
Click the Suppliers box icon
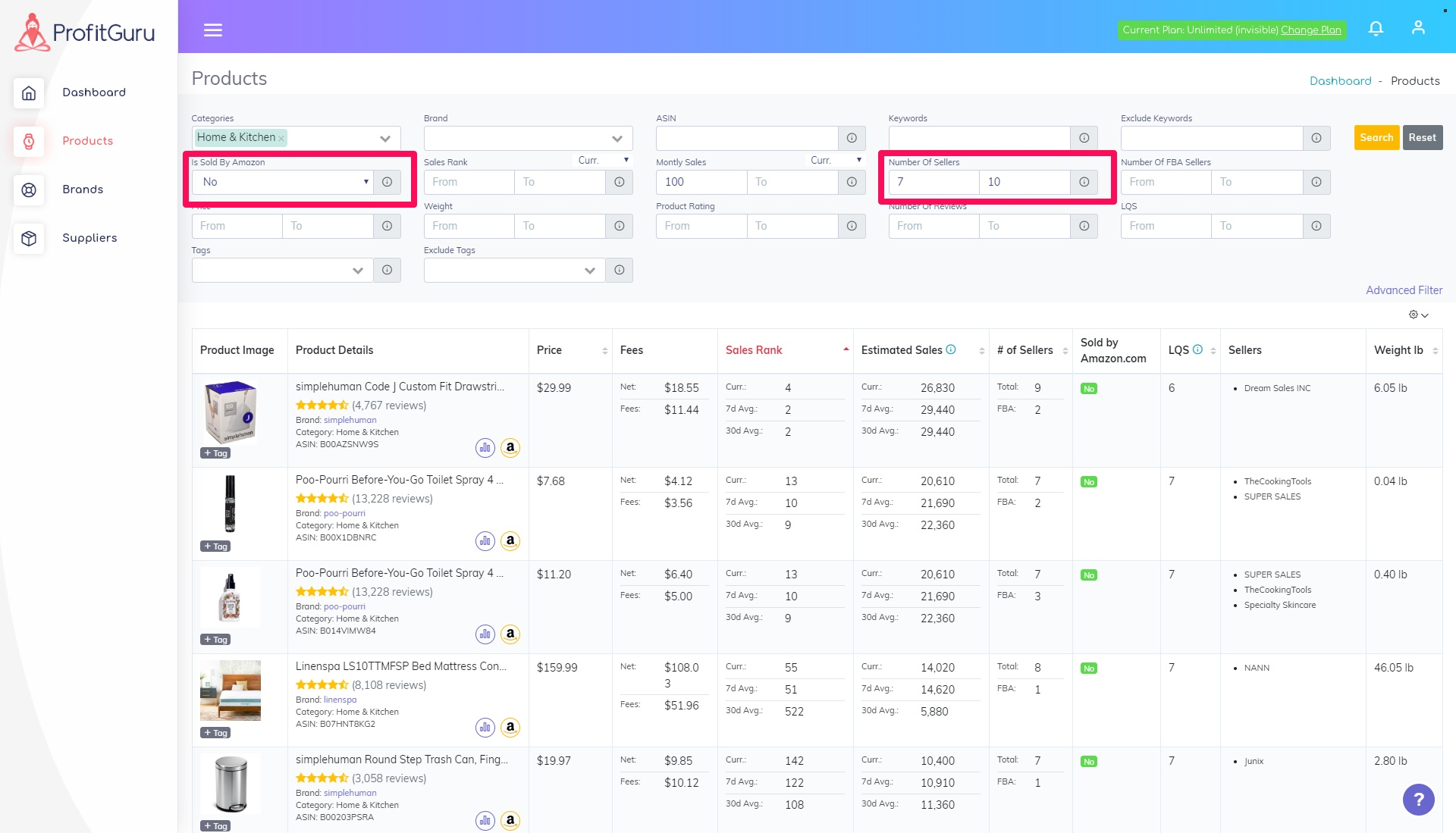29,238
